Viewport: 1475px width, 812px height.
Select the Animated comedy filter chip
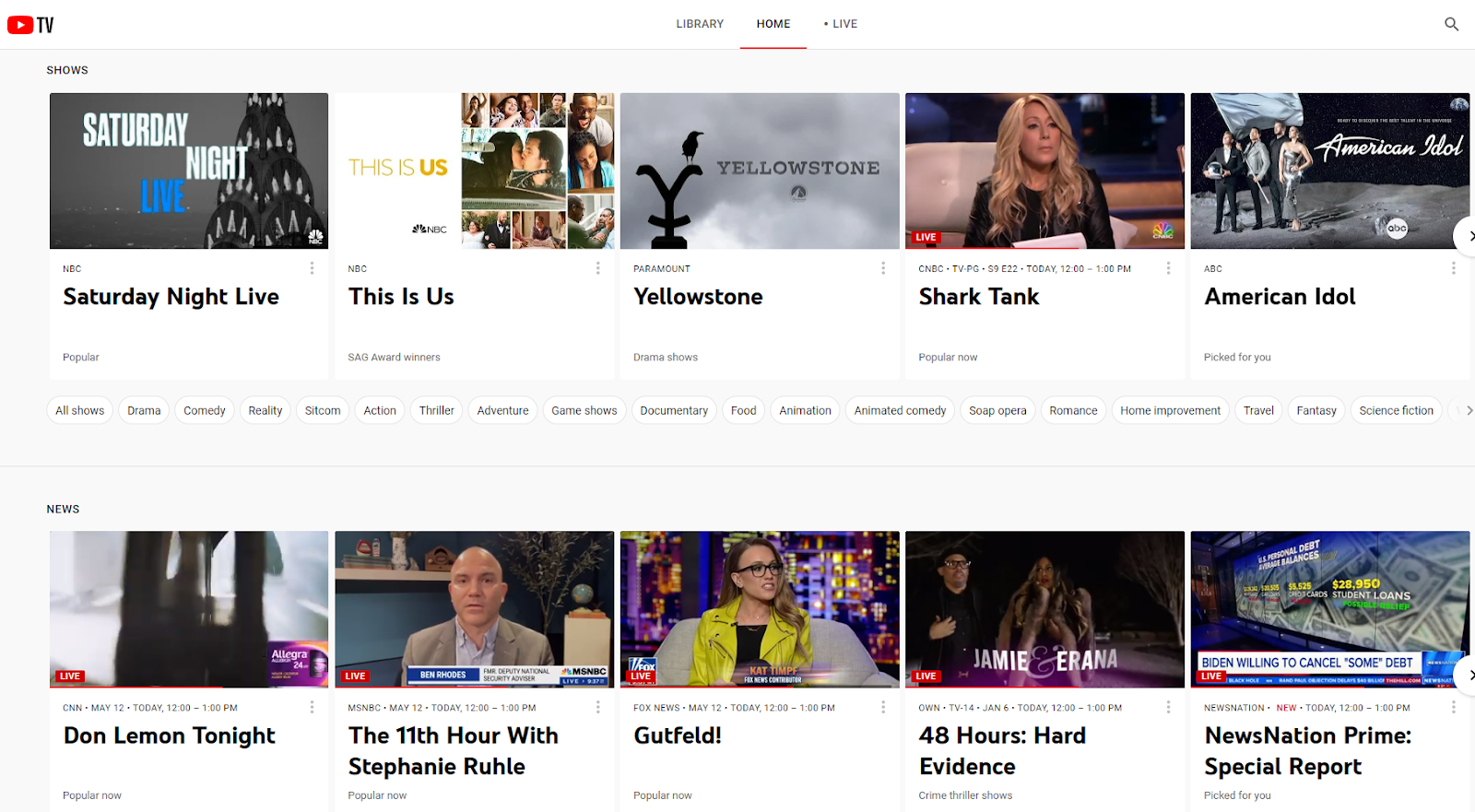(x=900, y=410)
